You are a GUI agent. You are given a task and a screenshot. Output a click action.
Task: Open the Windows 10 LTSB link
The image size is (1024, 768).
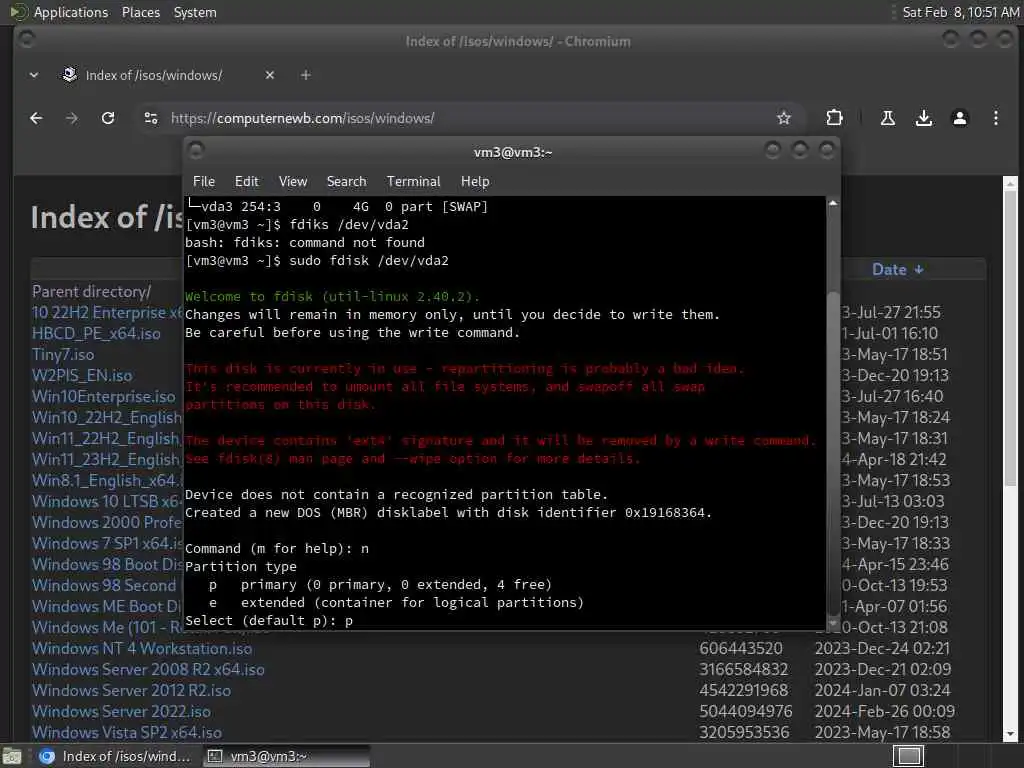point(107,502)
